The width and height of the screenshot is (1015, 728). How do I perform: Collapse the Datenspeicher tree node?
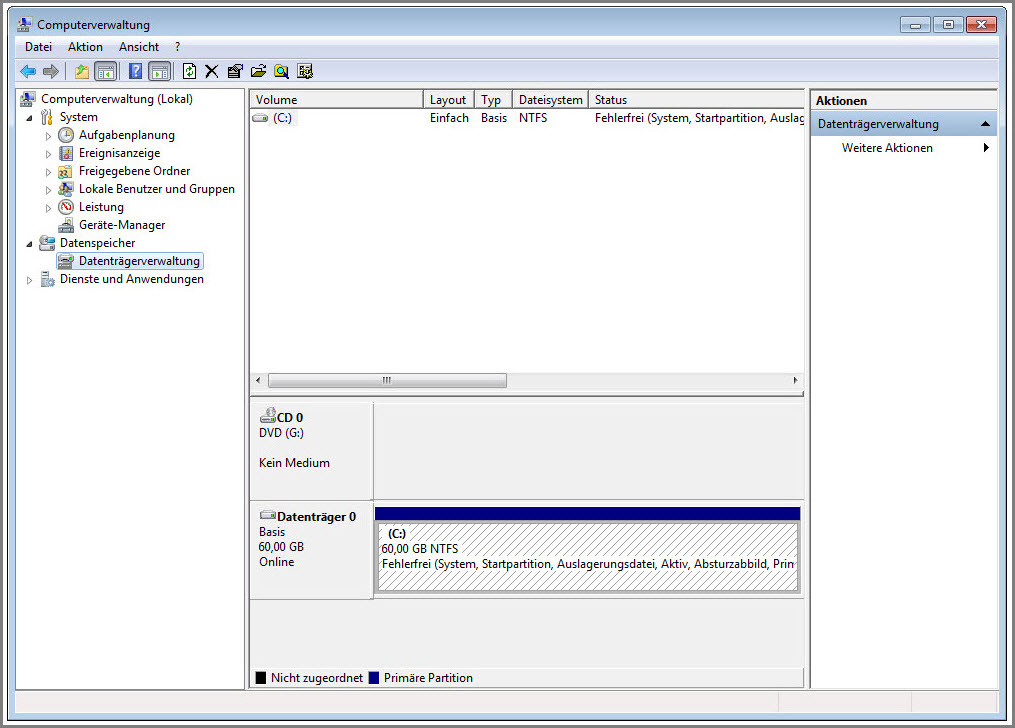(29, 243)
